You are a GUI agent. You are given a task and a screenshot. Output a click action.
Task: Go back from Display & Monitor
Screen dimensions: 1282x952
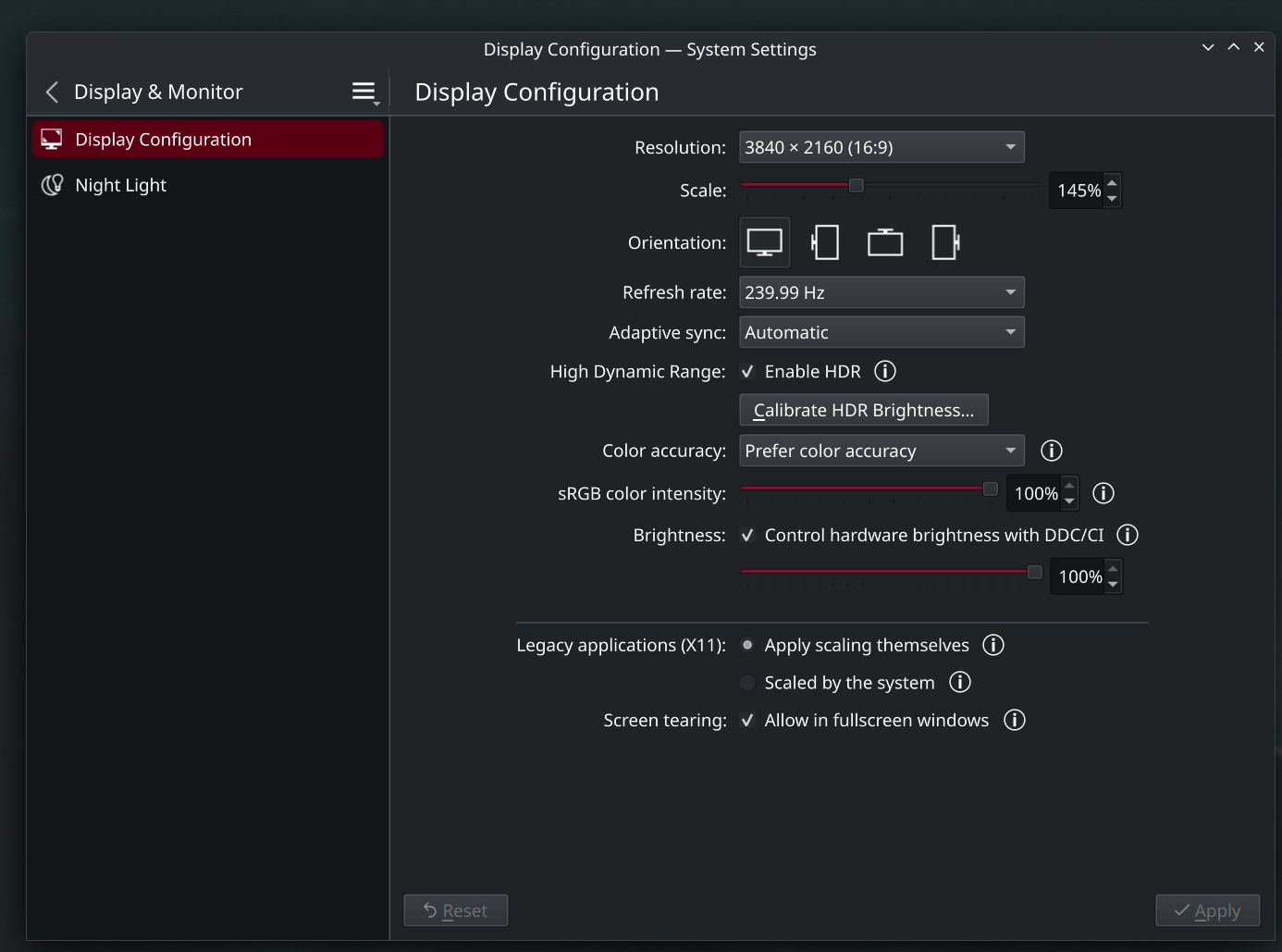(52, 92)
